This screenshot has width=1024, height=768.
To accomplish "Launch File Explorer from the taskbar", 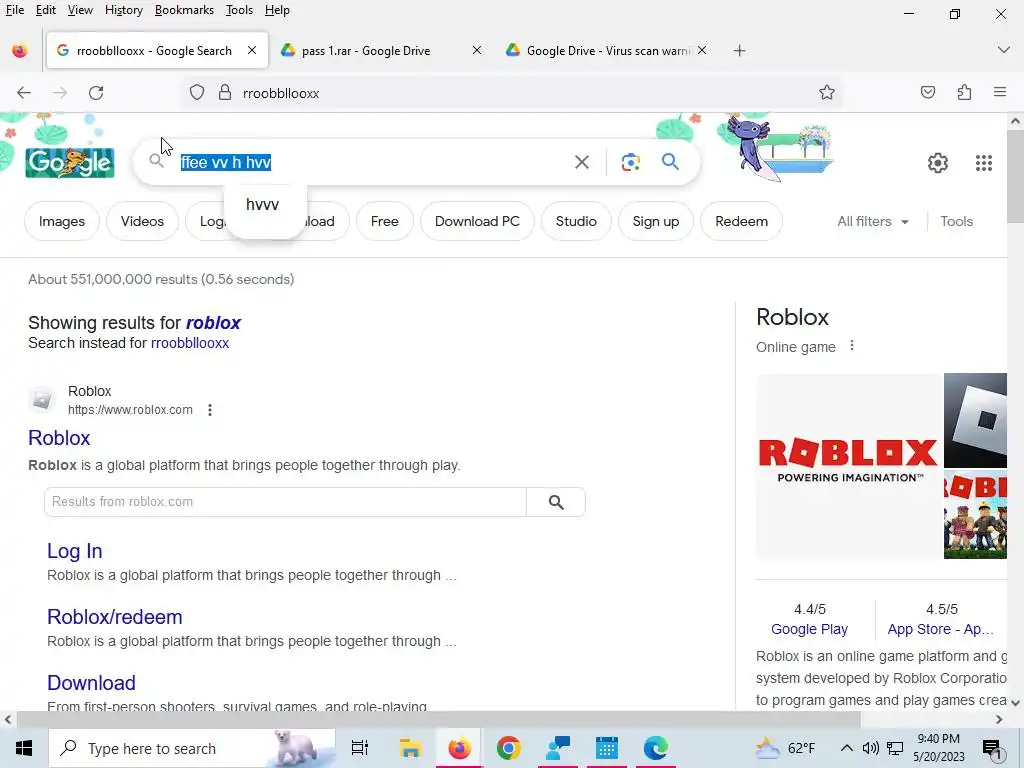I will click(x=410, y=748).
